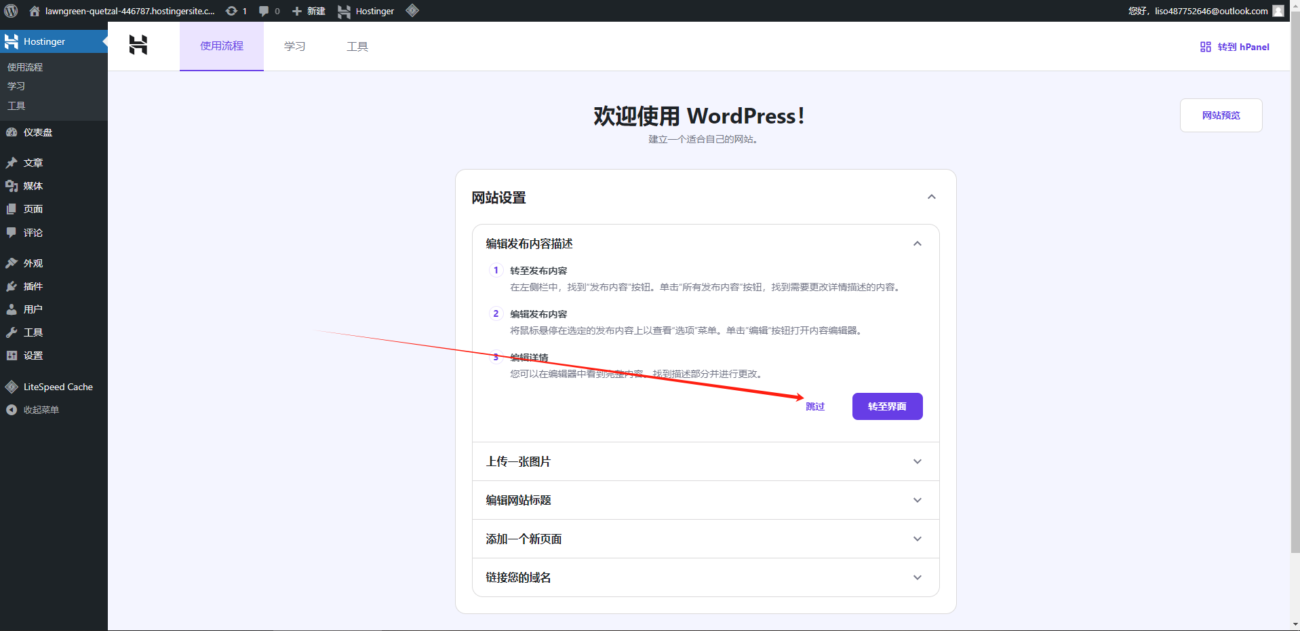Switch to the 学习 tab
The height and width of the screenshot is (631, 1300).
(x=294, y=46)
